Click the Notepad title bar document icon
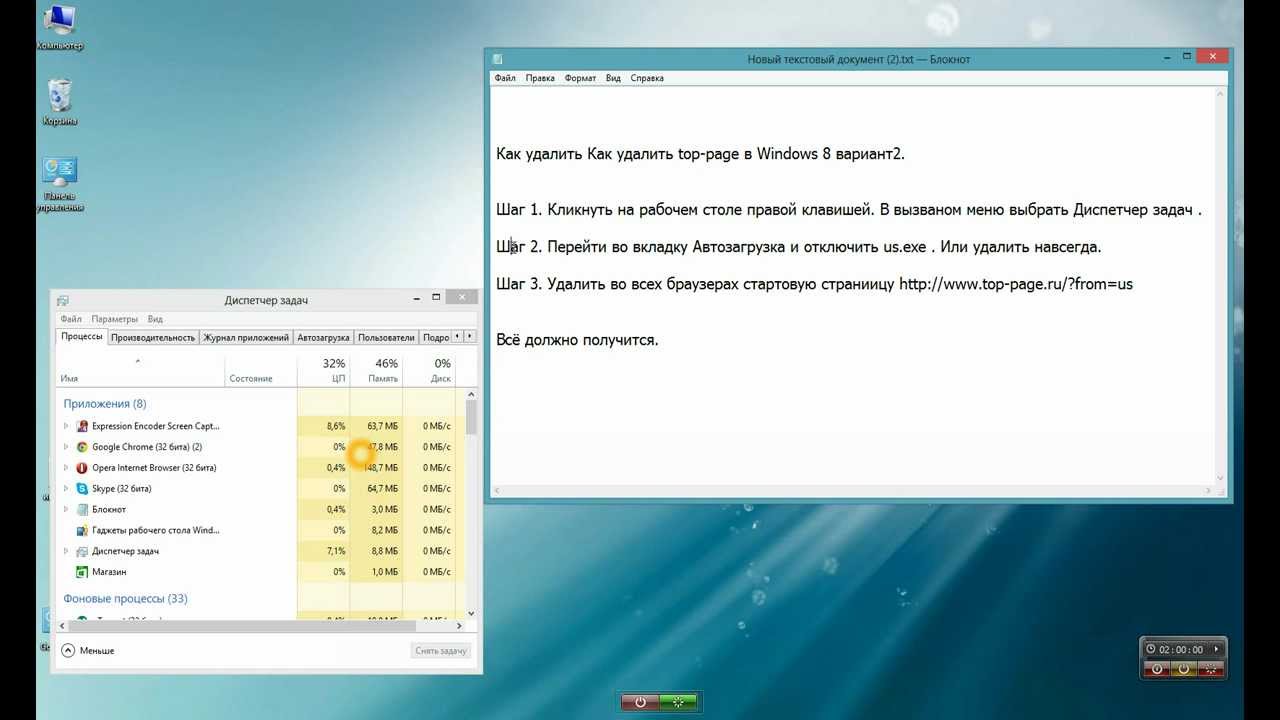 (497, 59)
